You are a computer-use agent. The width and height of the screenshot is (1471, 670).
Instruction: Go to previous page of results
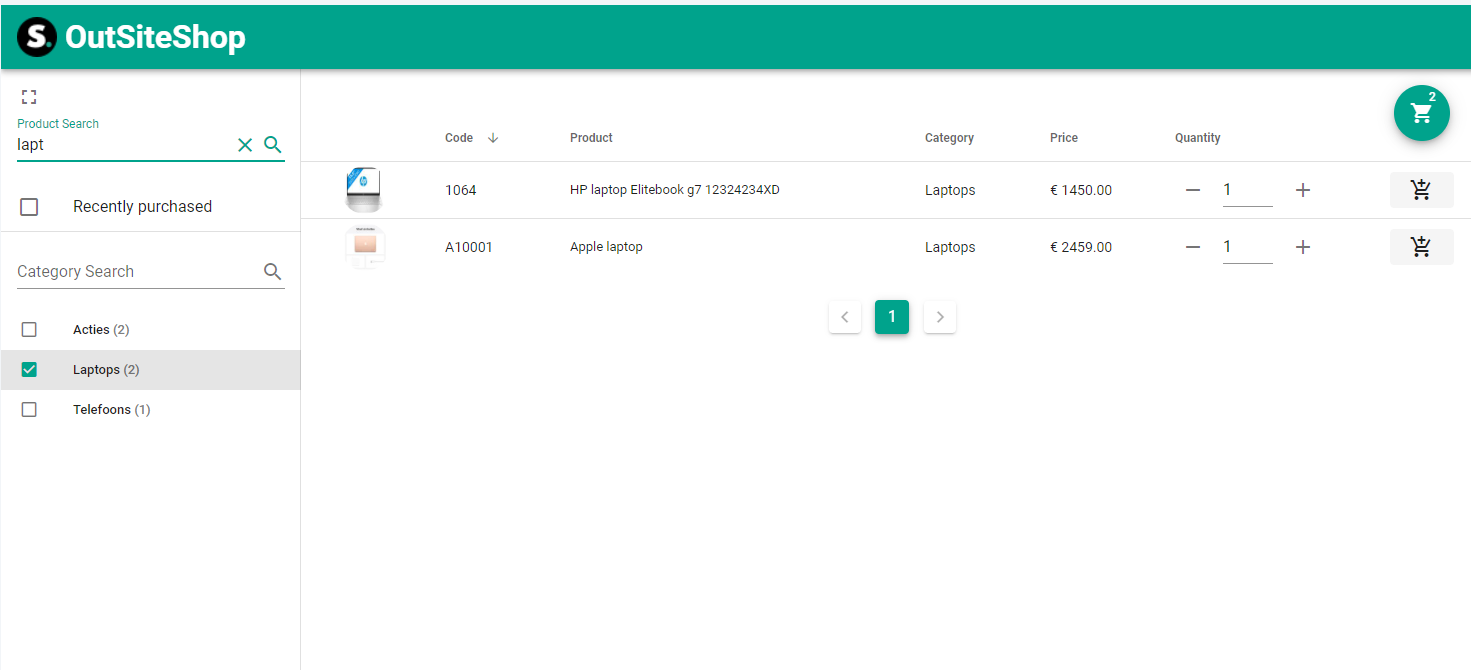pyautogui.click(x=845, y=317)
